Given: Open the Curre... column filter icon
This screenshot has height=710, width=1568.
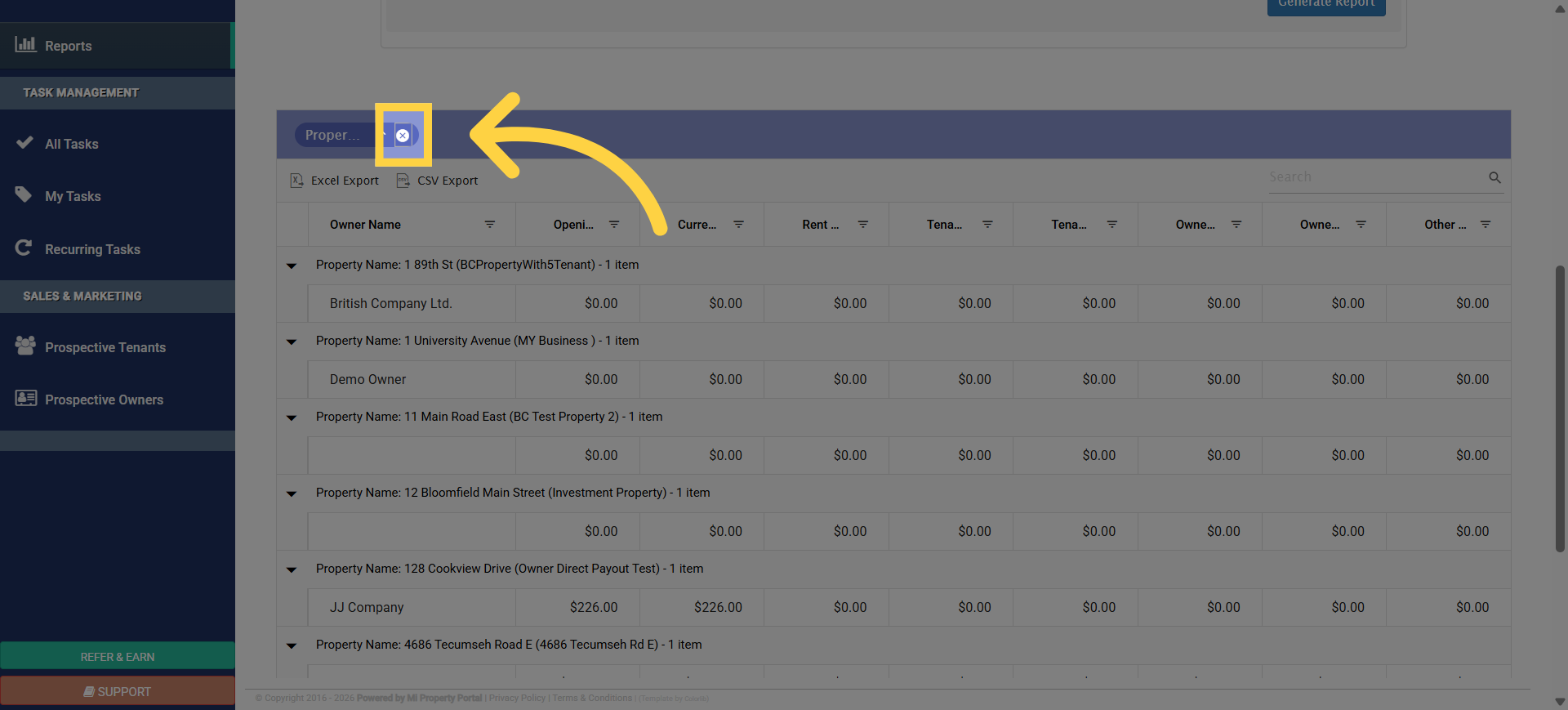Looking at the screenshot, I should (738, 224).
